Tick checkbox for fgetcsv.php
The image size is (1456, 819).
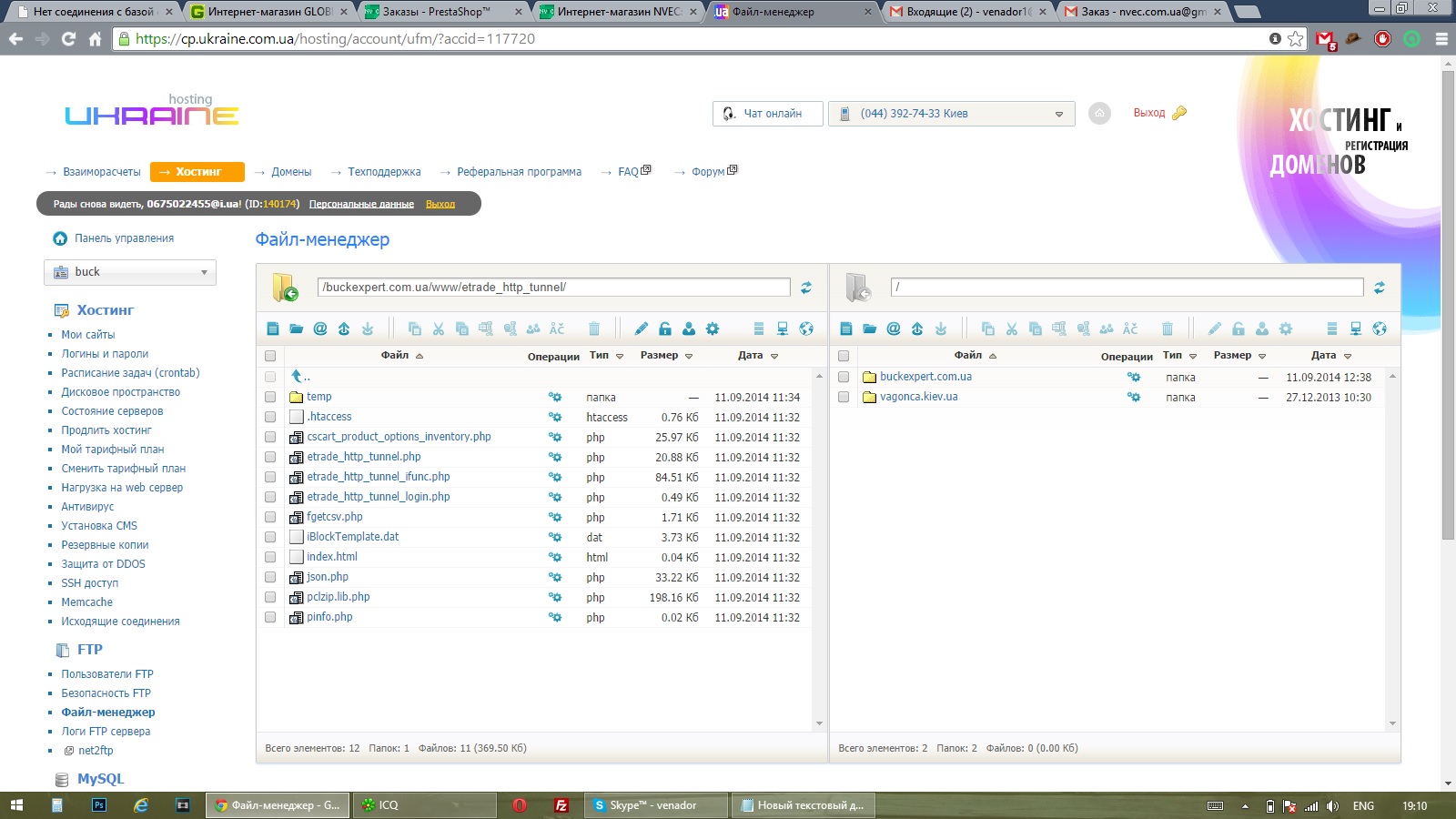pos(270,517)
